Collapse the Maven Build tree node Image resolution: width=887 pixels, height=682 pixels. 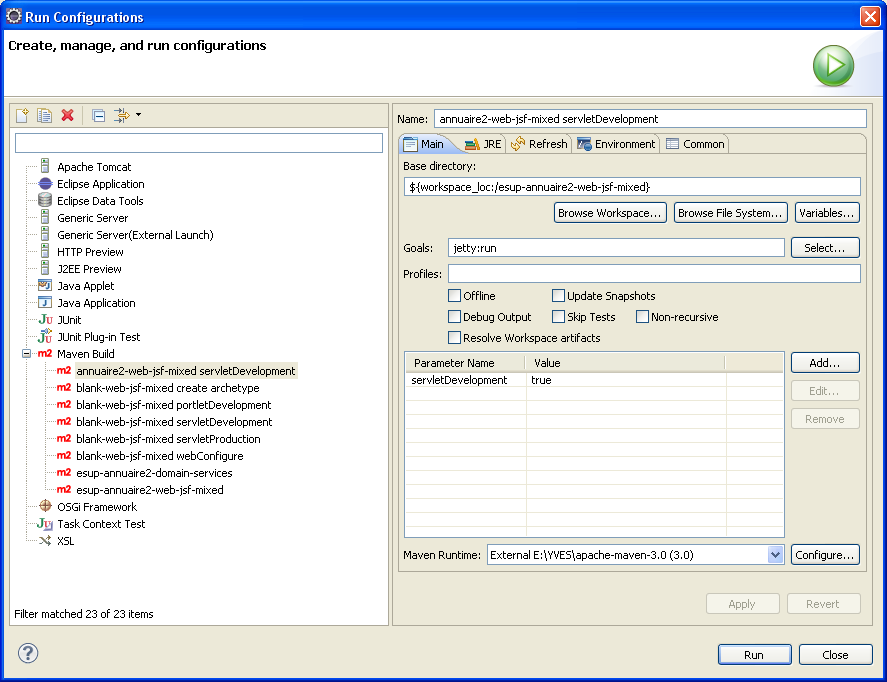pos(27,354)
